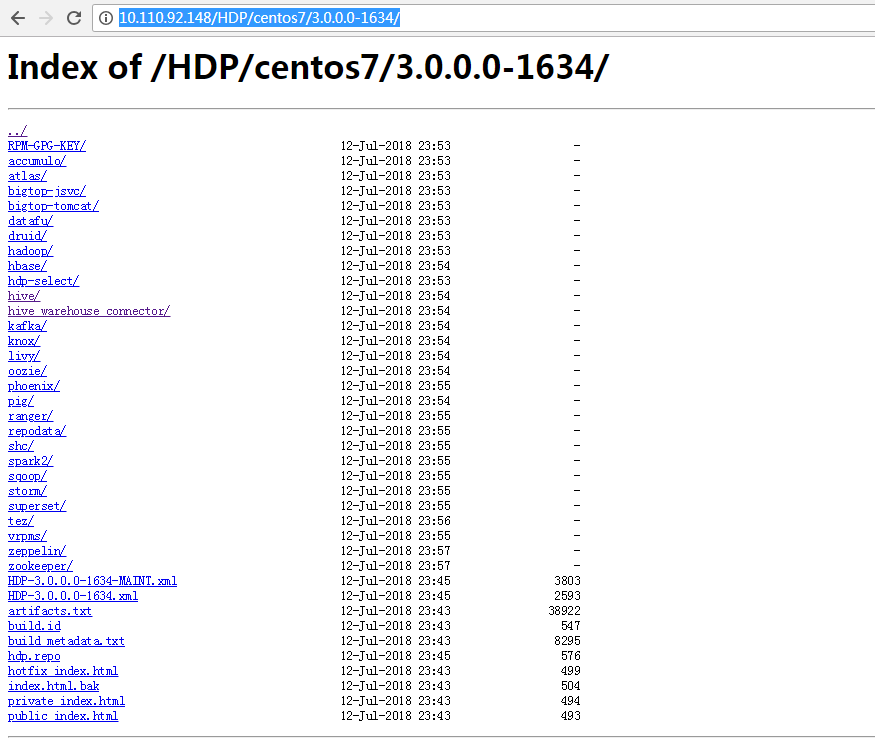Click file size value 8295
Screen dimensions: 875x741
point(568,642)
